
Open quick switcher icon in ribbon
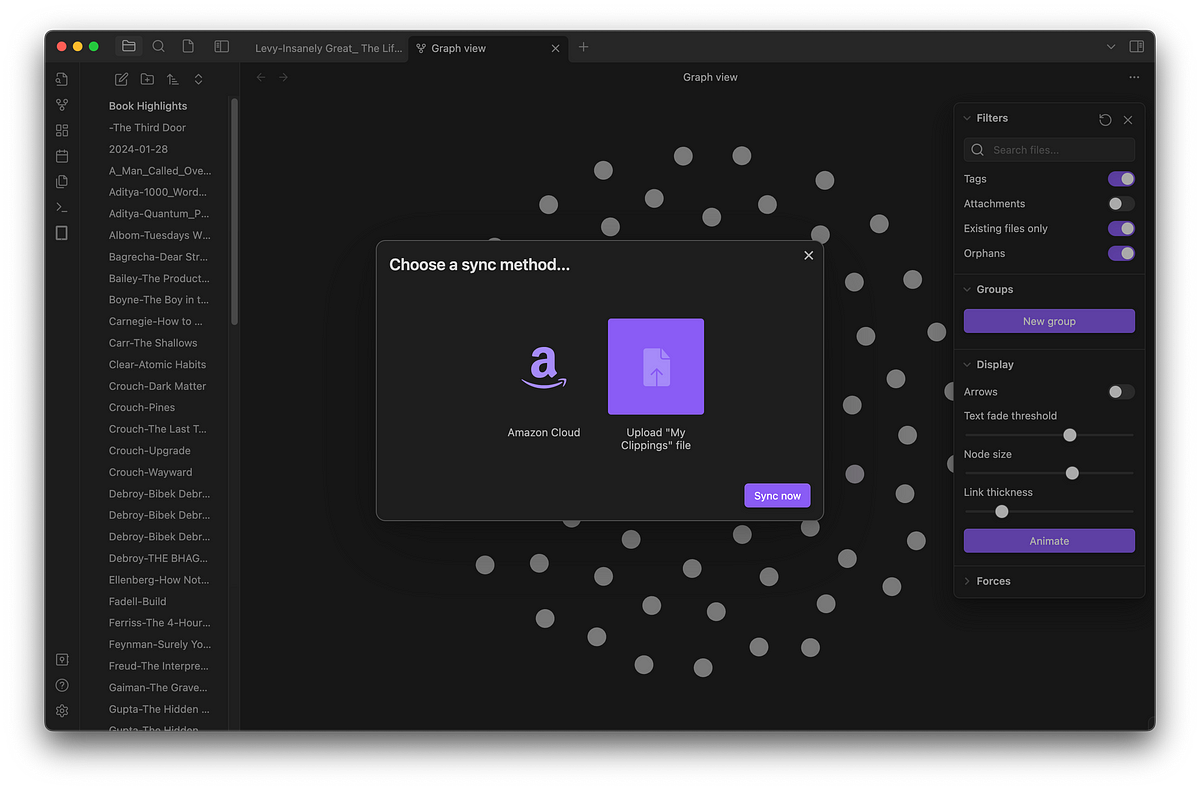click(62, 79)
